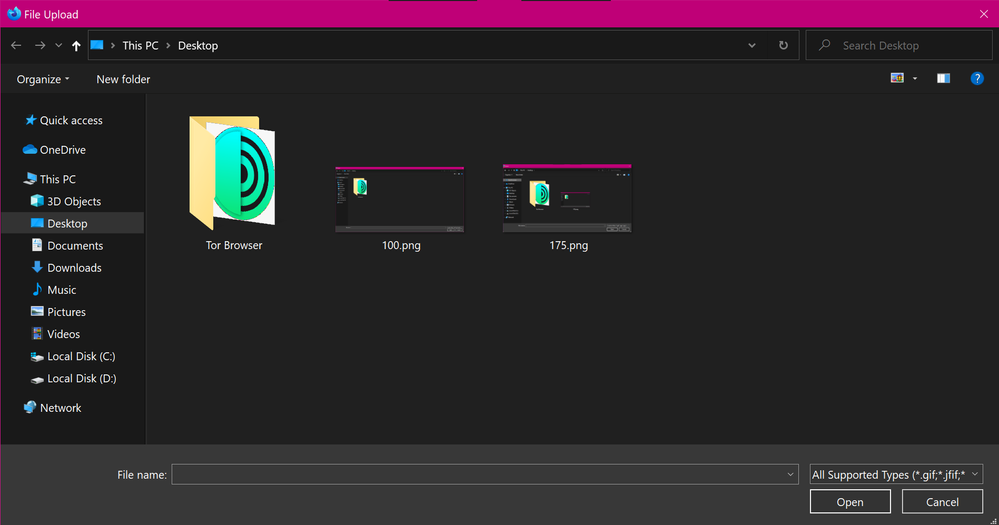The image size is (999, 525).
Task: Open 3D Objects in the sidebar
Action: click(x=74, y=201)
